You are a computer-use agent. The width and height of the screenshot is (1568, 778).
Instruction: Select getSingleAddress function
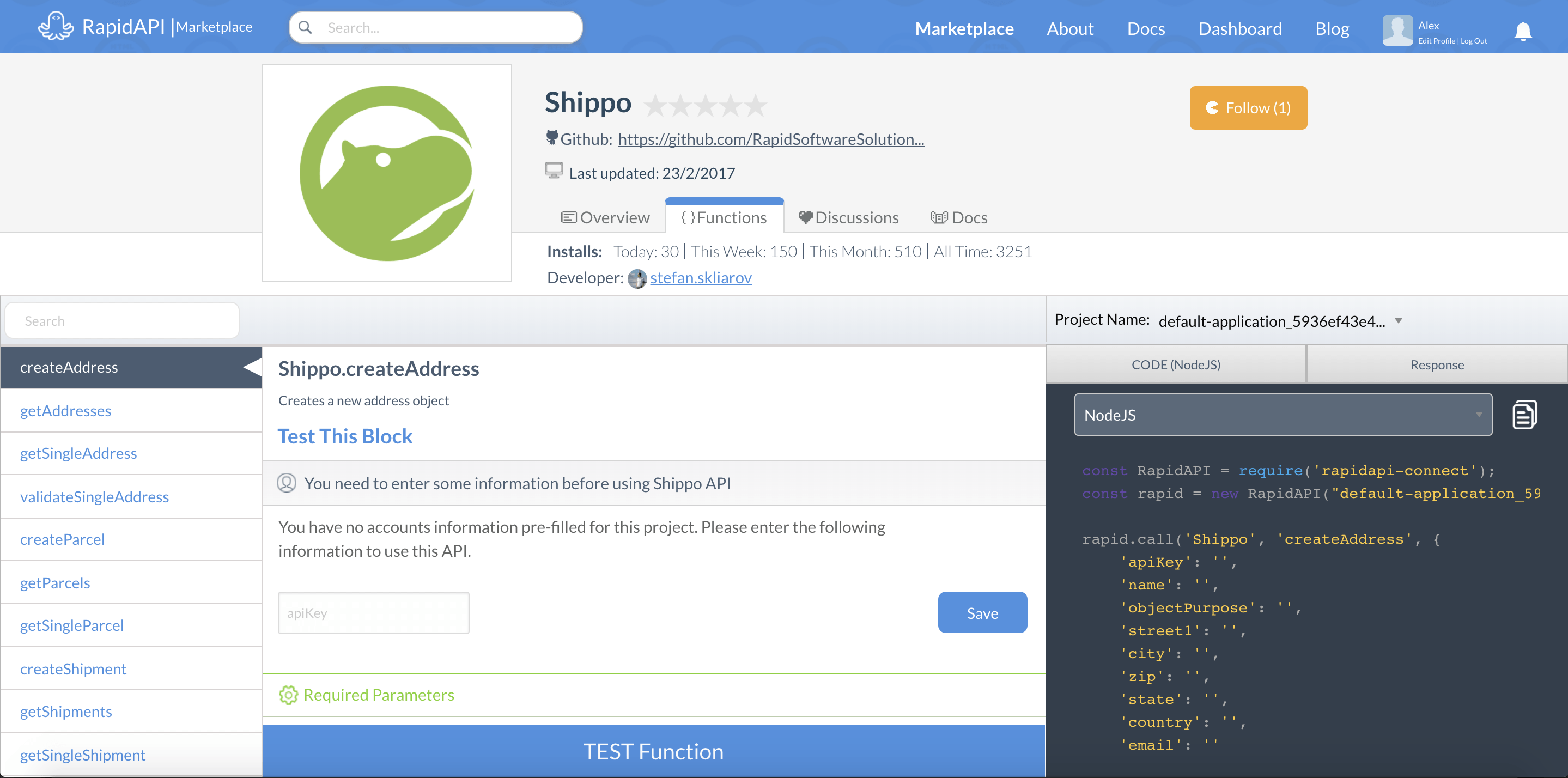coord(131,453)
